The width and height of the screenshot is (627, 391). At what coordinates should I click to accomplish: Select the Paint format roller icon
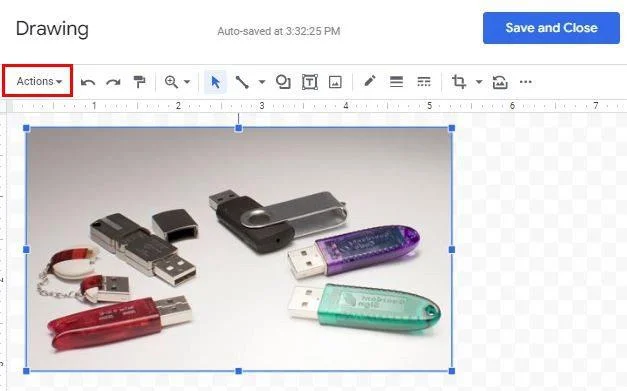click(139, 82)
